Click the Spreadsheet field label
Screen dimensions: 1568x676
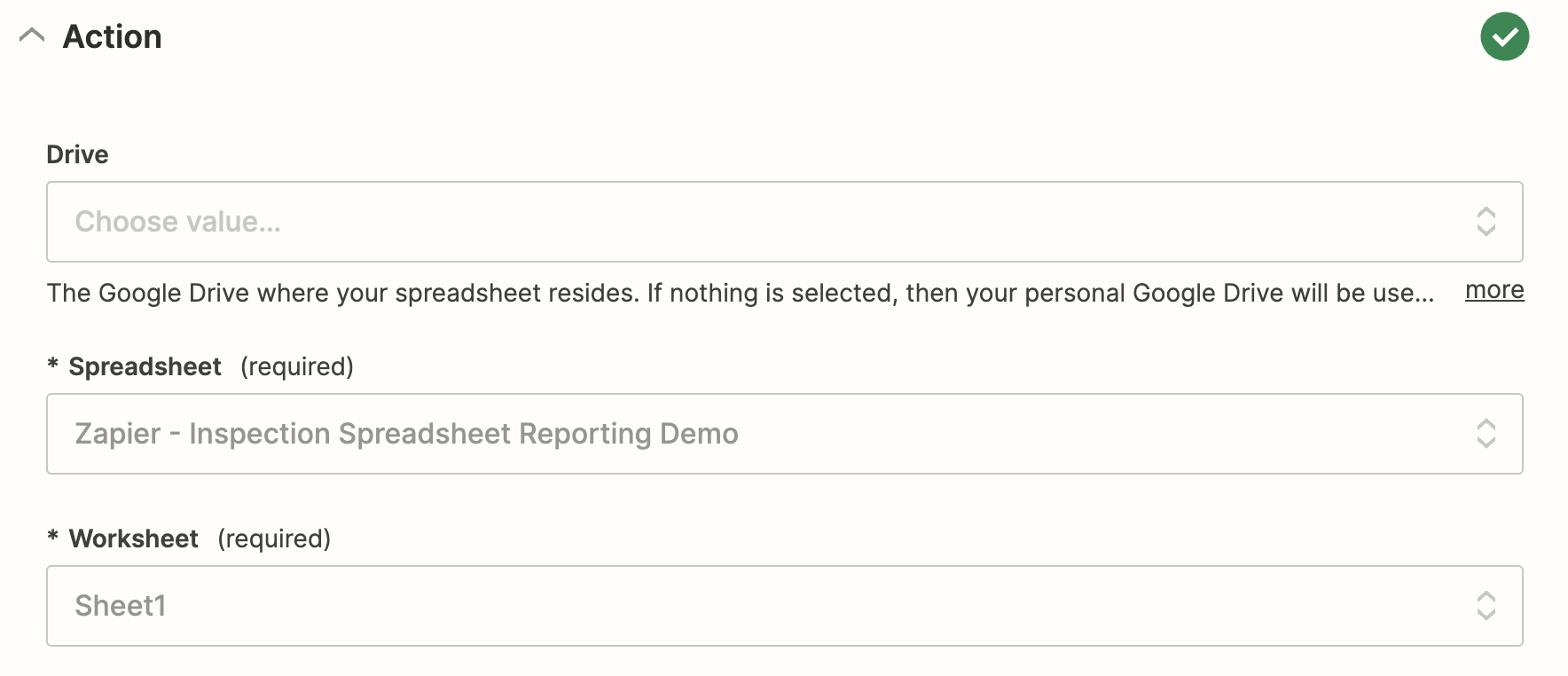(x=145, y=366)
